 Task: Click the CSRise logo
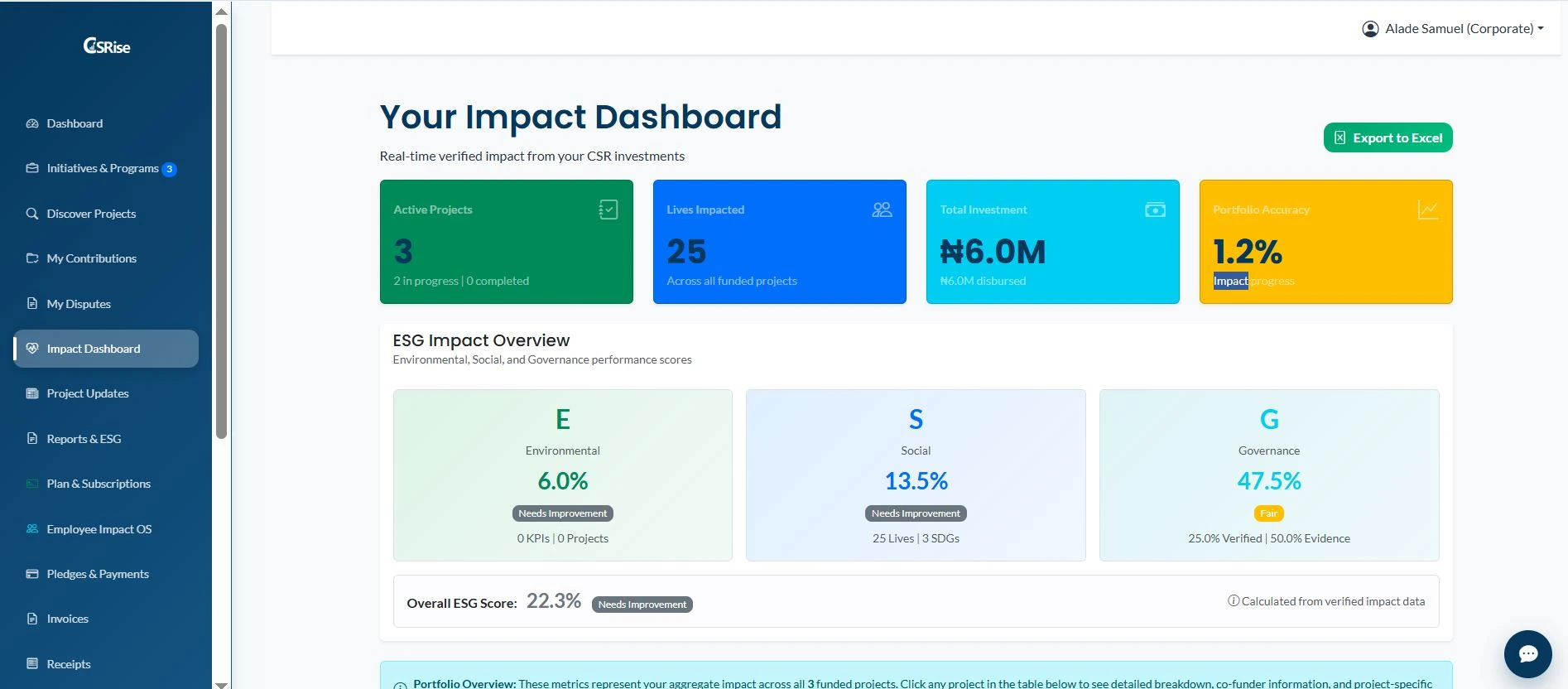point(107,46)
